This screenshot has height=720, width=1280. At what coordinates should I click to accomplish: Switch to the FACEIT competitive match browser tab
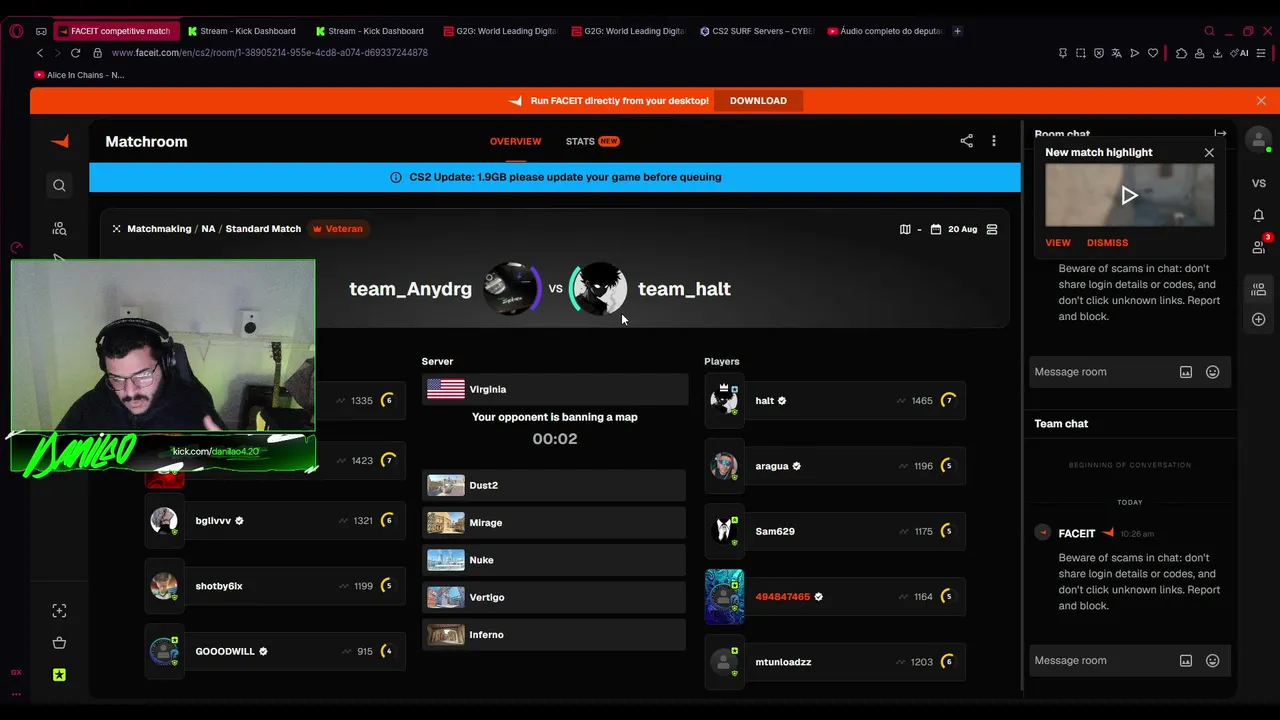pyautogui.click(x=116, y=31)
